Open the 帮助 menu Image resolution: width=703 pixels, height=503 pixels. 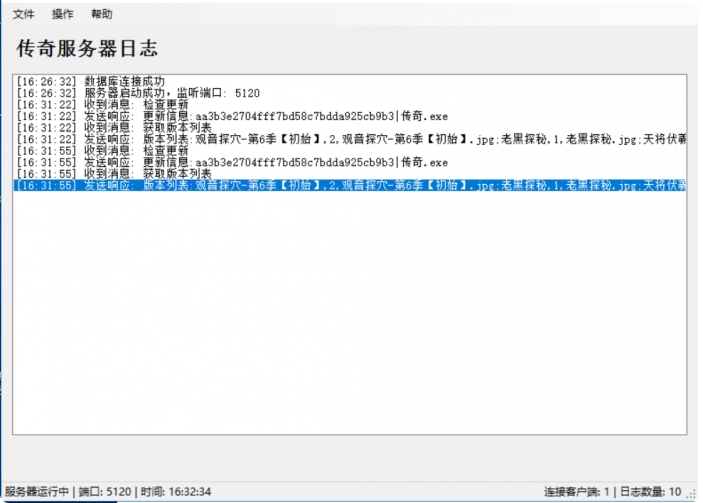[x=101, y=15]
